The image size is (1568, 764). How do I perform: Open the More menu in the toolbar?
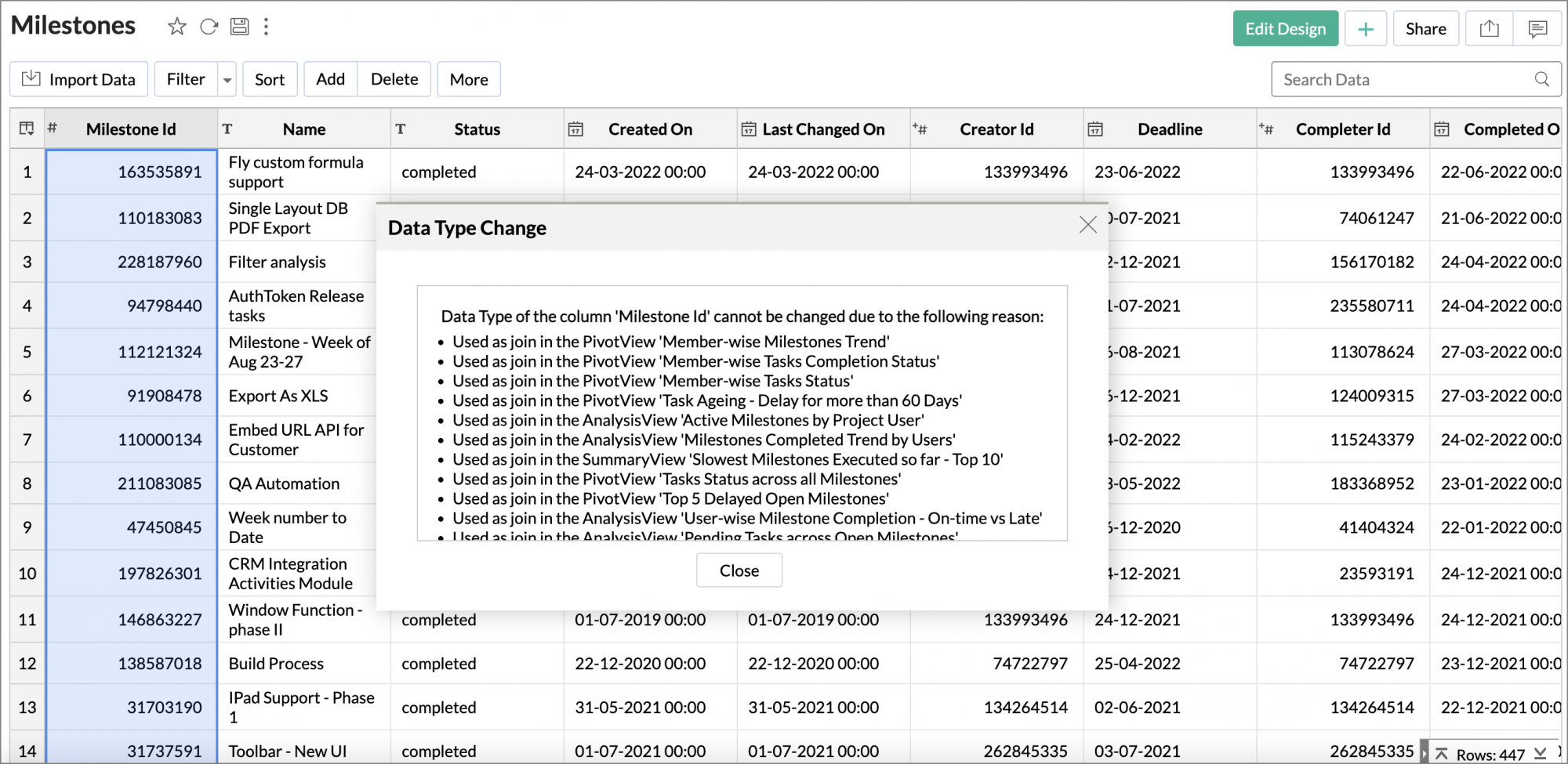469,79
